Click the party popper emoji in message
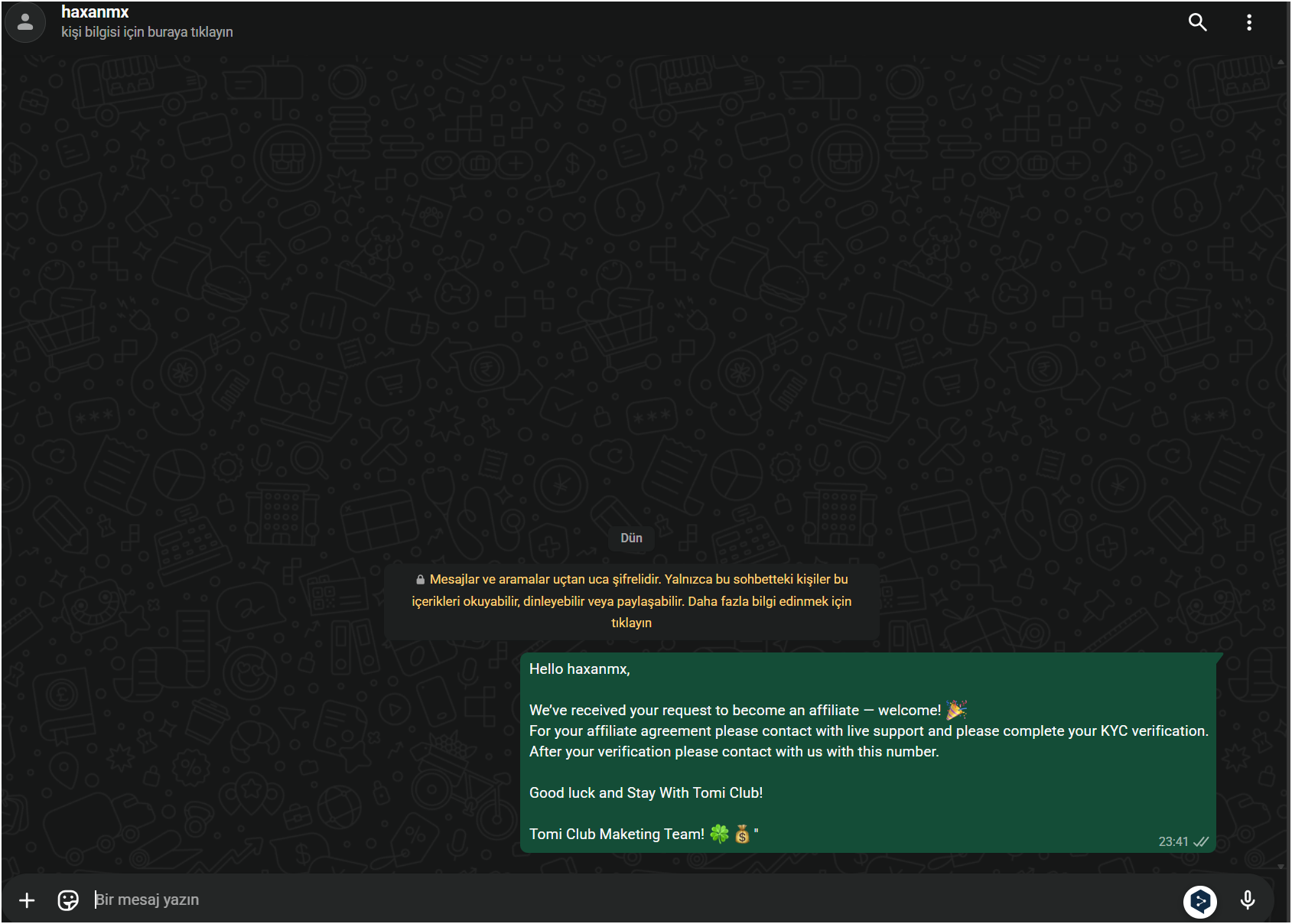 coord(956,710)
